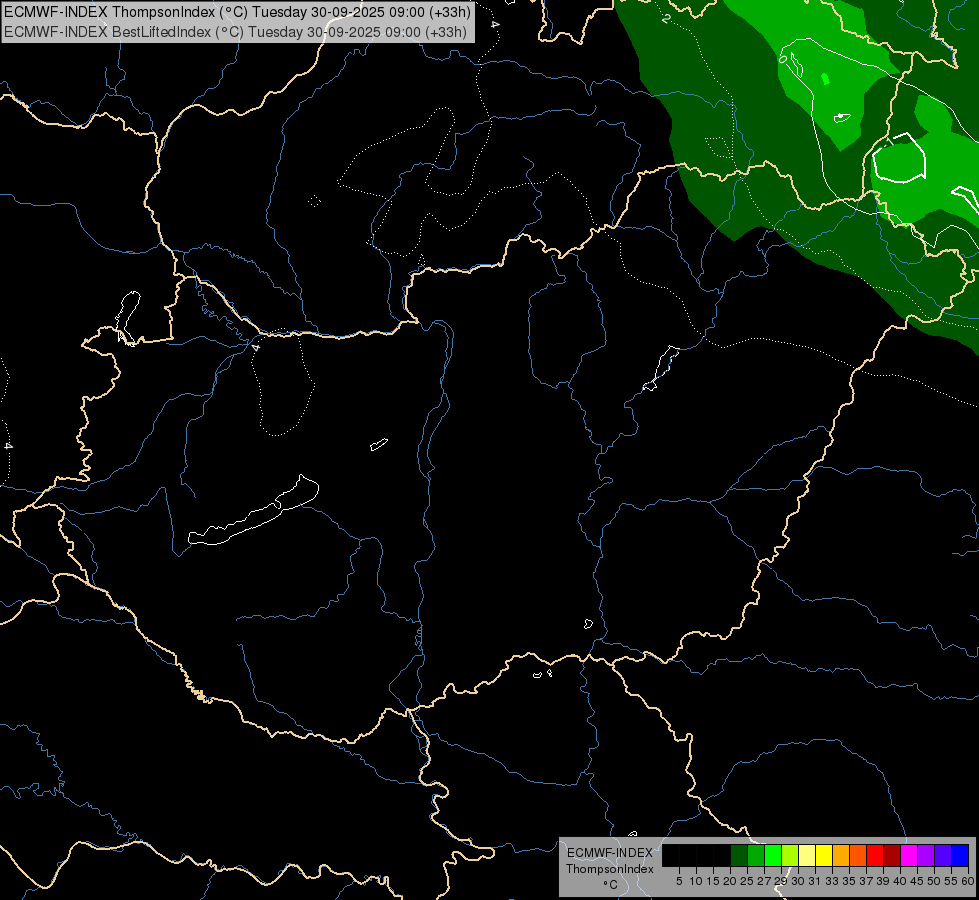Pick the light orange 33–35 legend swatch

tap(841, 855)
